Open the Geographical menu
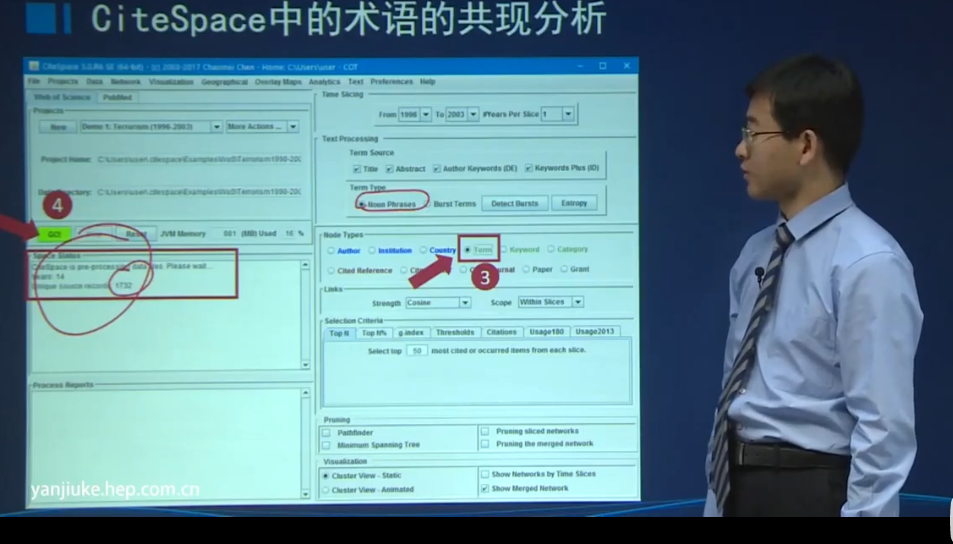Viewport: 953px width, 544px height. click(224, 82)
